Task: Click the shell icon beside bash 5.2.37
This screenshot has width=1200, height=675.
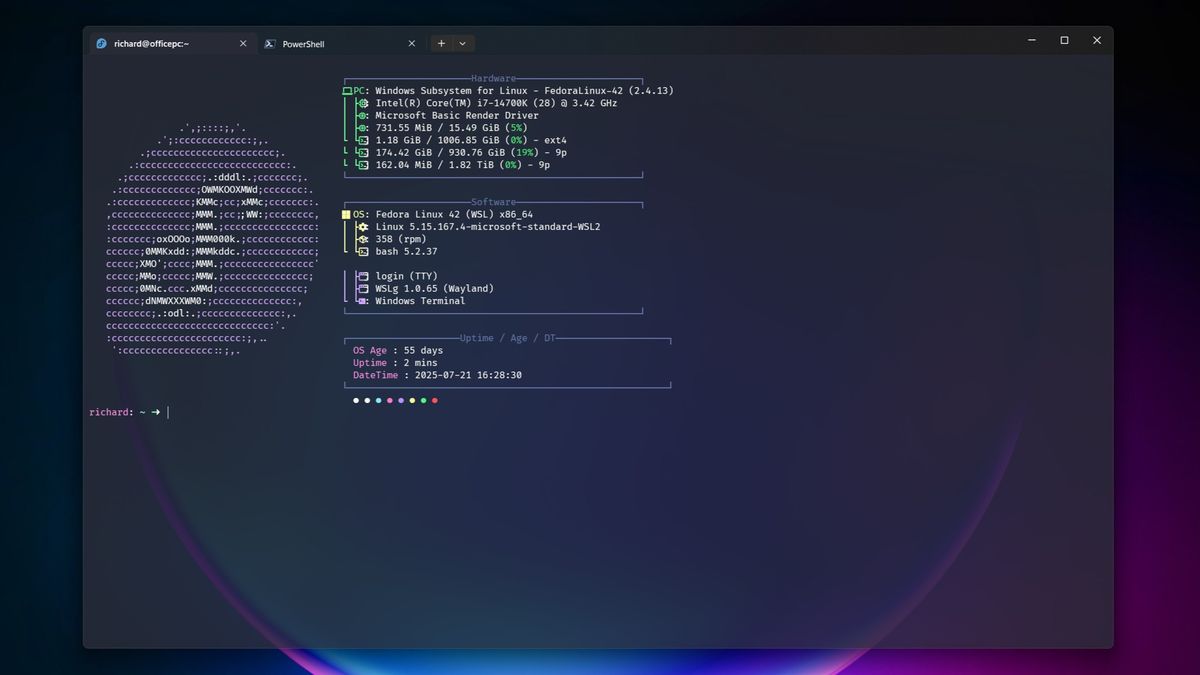Action: click(362, 251)
